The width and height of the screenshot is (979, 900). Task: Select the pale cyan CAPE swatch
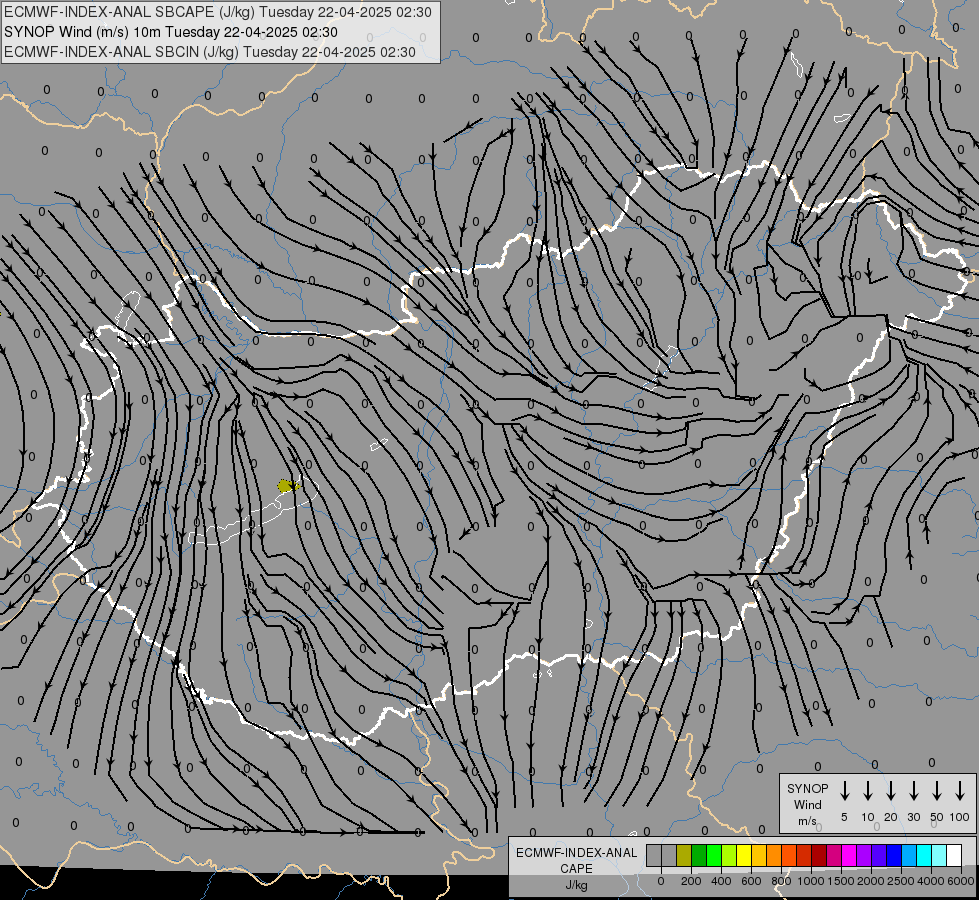pyautogui.click(x=939, y=855)
